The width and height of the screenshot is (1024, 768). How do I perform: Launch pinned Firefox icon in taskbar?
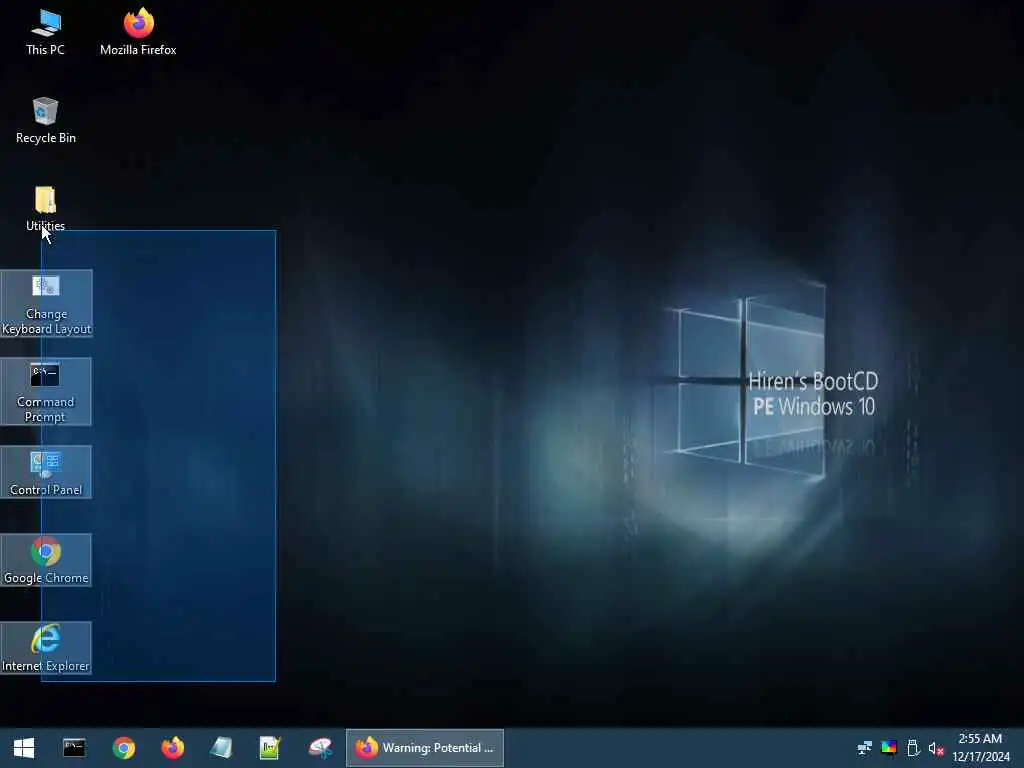point(172,748)
